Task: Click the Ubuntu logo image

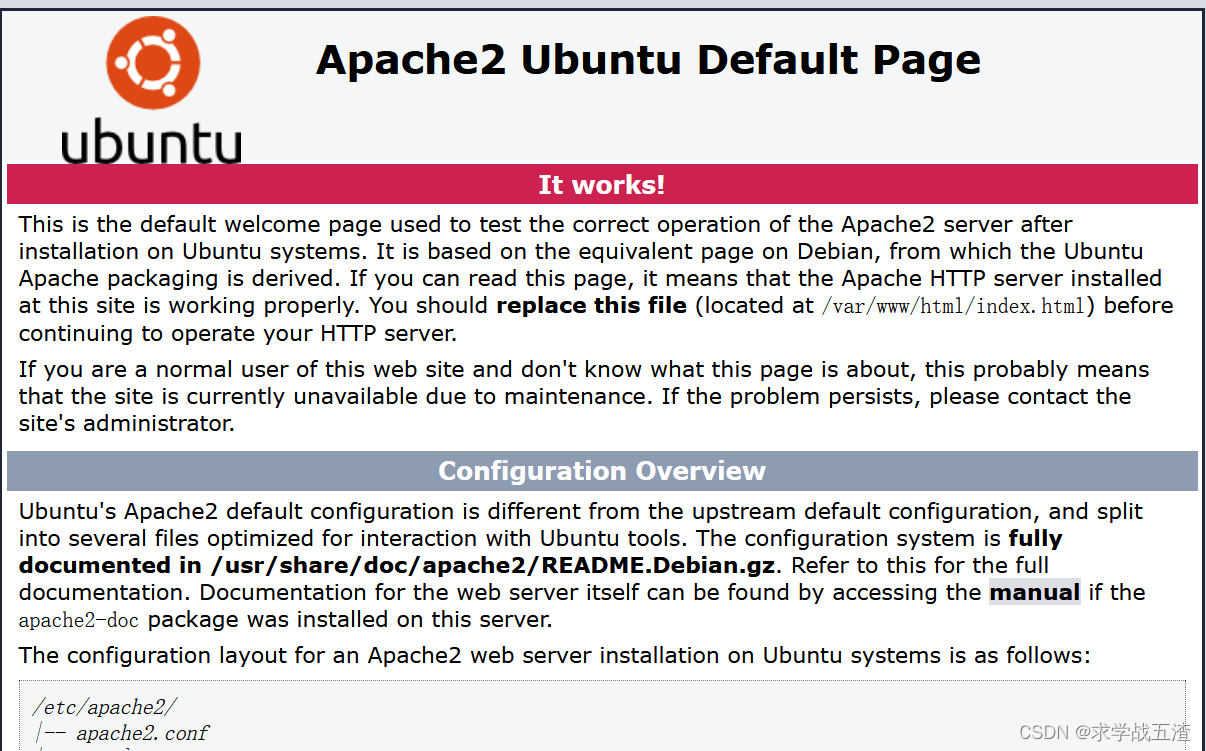Action: pos(151,90)
